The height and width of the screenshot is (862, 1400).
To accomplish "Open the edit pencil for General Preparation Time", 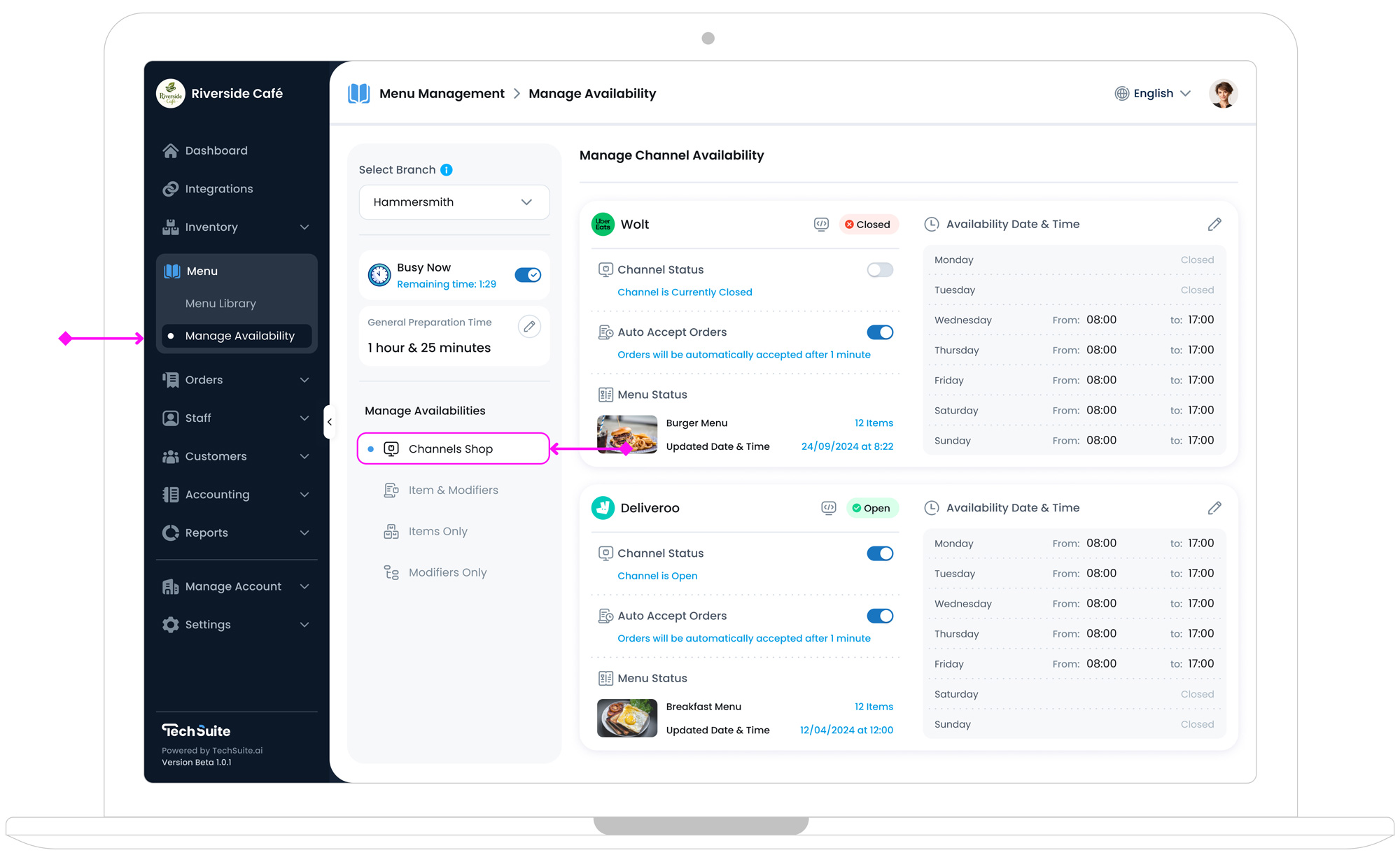I will (530, 326).
